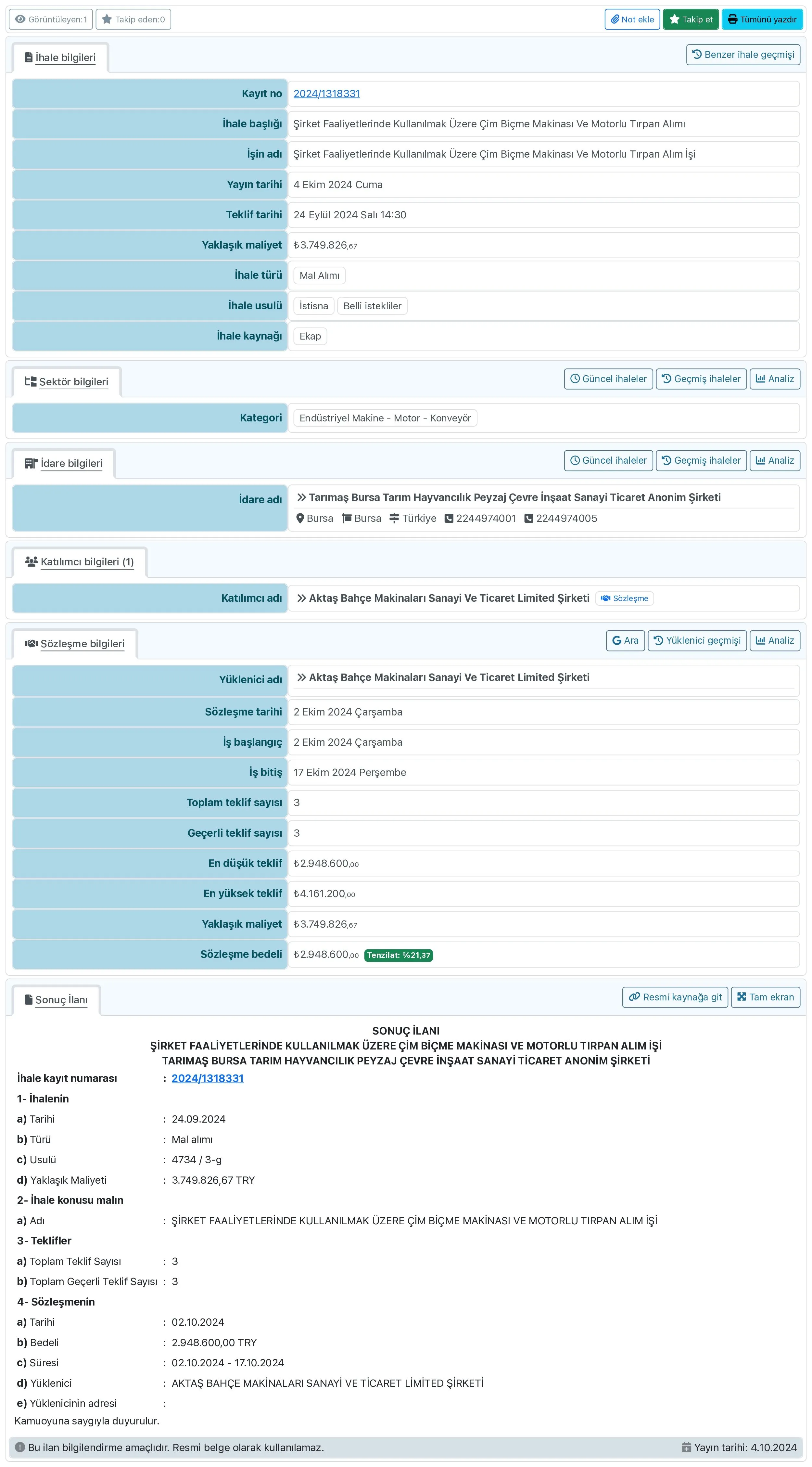
Task: Click phone number 2244974005
Action: coord(561,518)
